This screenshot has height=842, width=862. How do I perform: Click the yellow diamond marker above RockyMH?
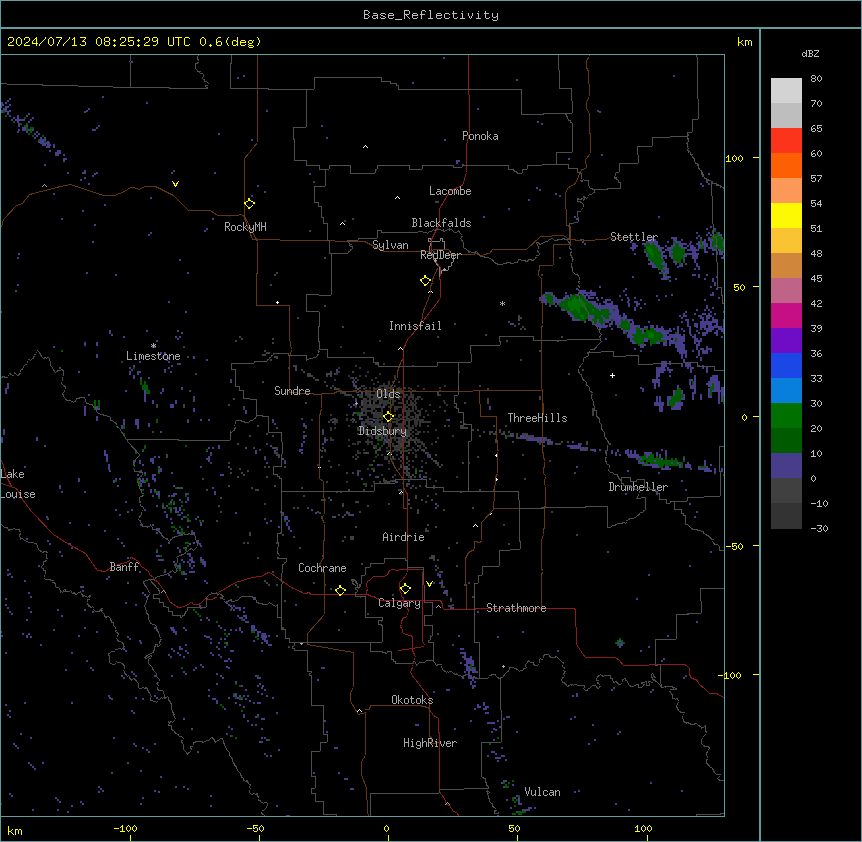[x=250, y=204]
